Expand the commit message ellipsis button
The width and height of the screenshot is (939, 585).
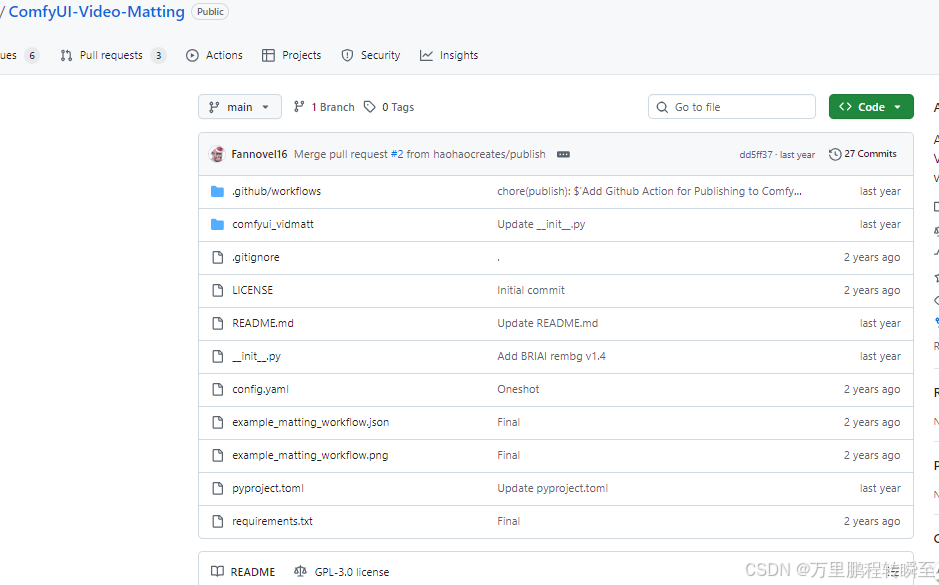563,154
